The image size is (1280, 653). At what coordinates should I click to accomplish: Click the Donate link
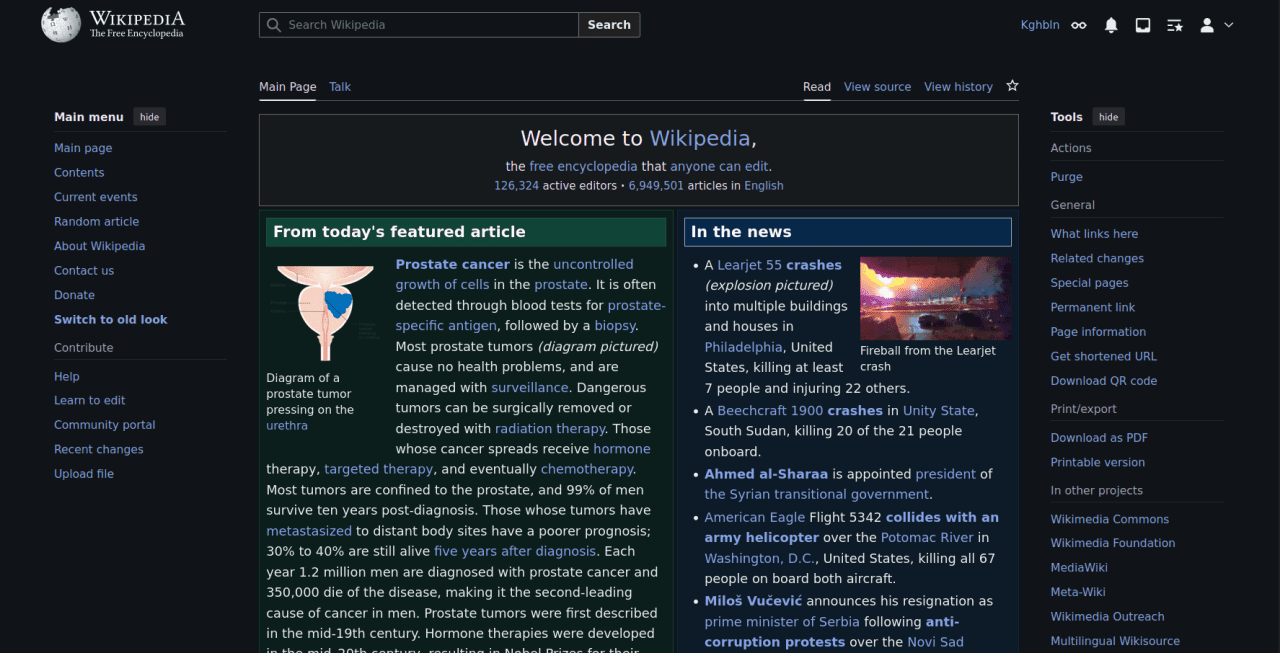[74, 295]
